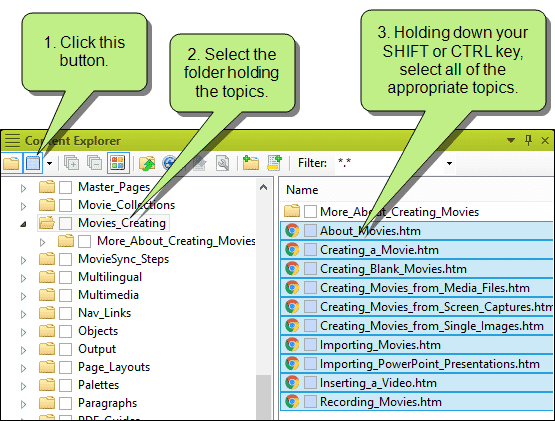Expand the Output tree node
Image resolution: width=555 pixels, height=421 pixels.
(x=23, y=350)
